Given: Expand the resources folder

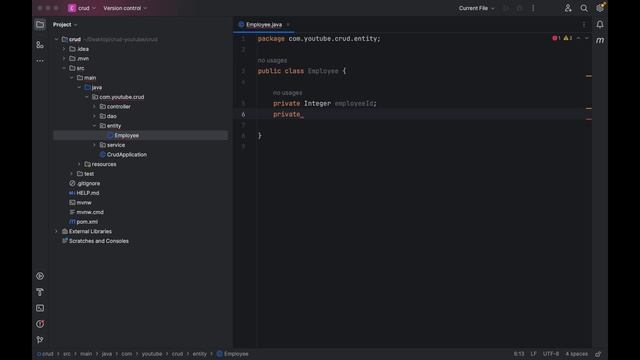Looking at the screenshot, I should [x=80, y=164].
